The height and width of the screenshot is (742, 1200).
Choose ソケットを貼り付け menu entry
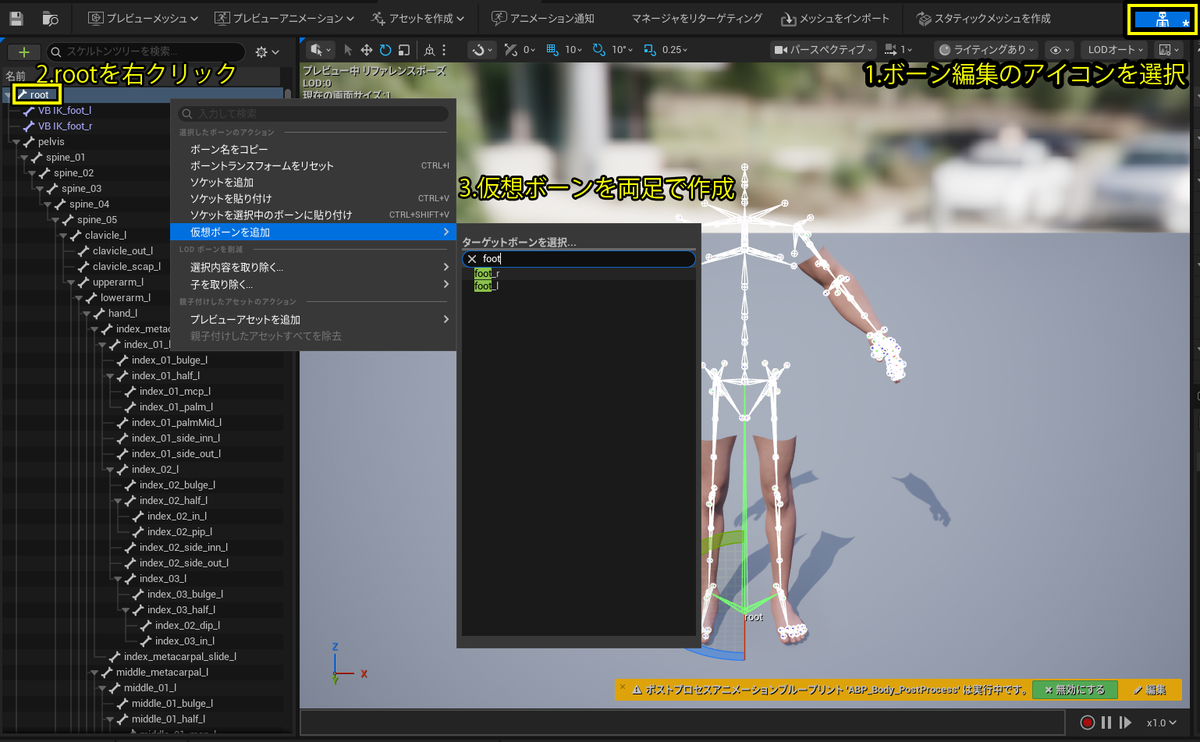314,199
